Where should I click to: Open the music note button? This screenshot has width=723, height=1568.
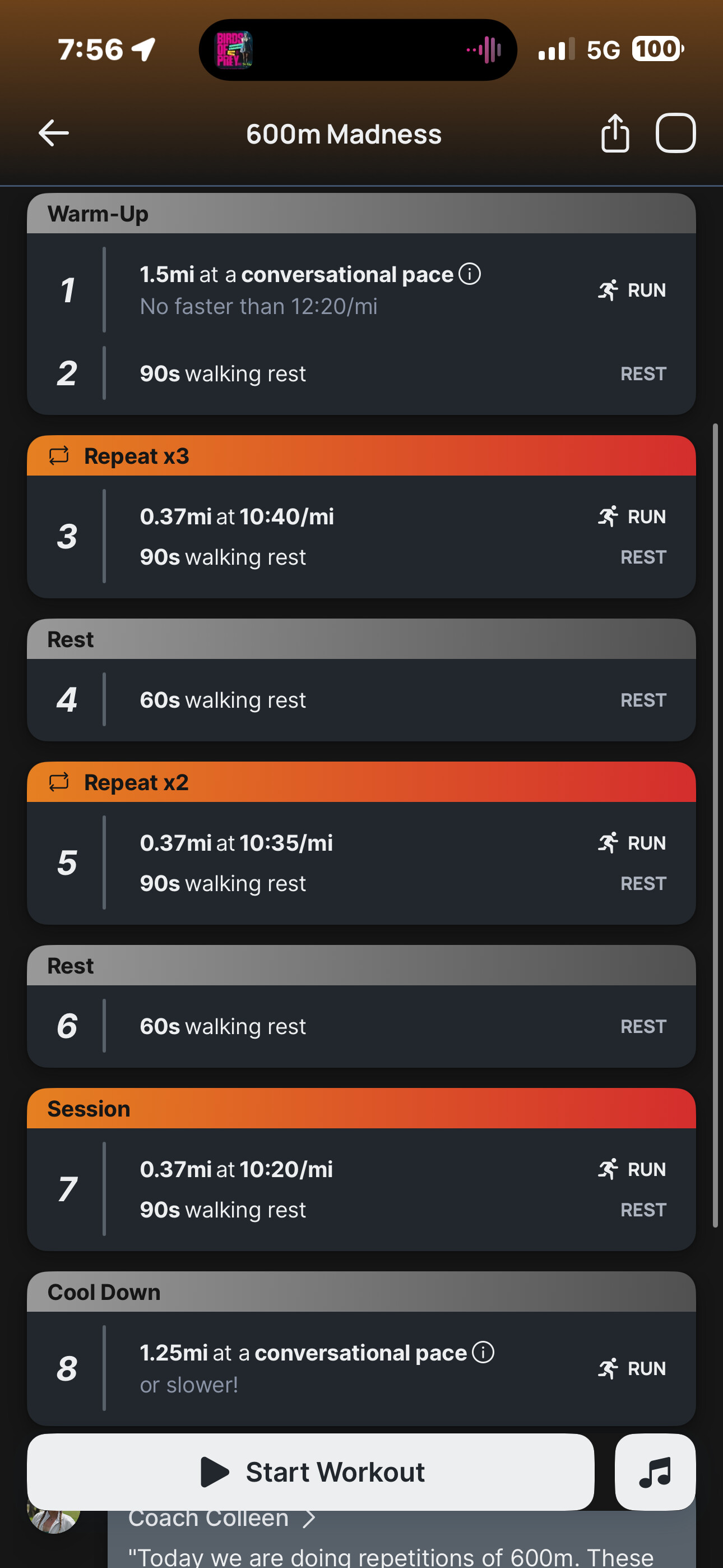(x=655, y=1472)
